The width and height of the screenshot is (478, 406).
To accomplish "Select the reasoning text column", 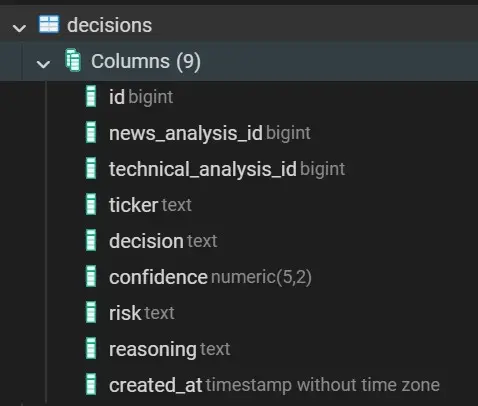I will click(170, 349).
